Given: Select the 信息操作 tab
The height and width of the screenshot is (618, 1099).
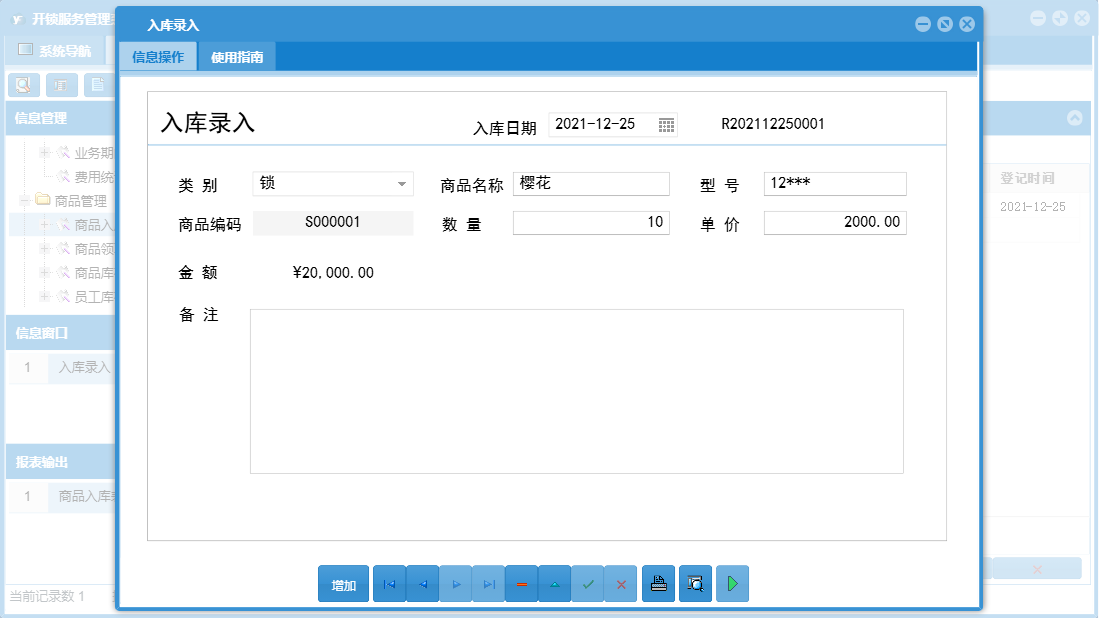Looking at the screenshot, I should click(x=158, y=56).
